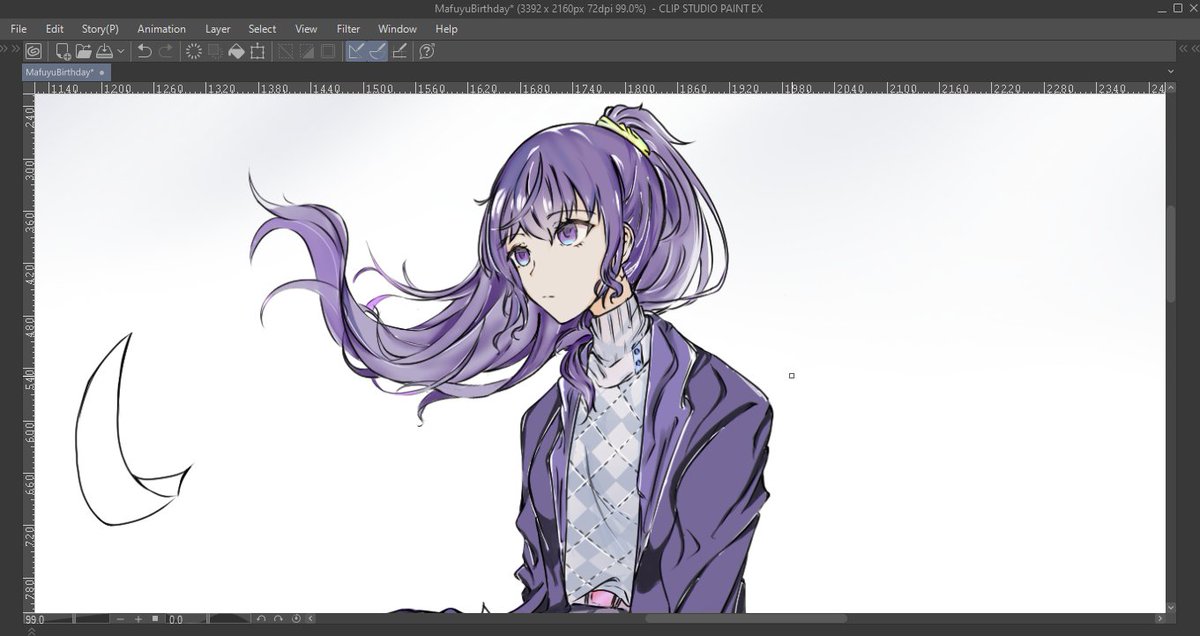Viewport: 1200px width, 636px height.
Task: Save the document with Save icon
Action: (x=104, y=51)
